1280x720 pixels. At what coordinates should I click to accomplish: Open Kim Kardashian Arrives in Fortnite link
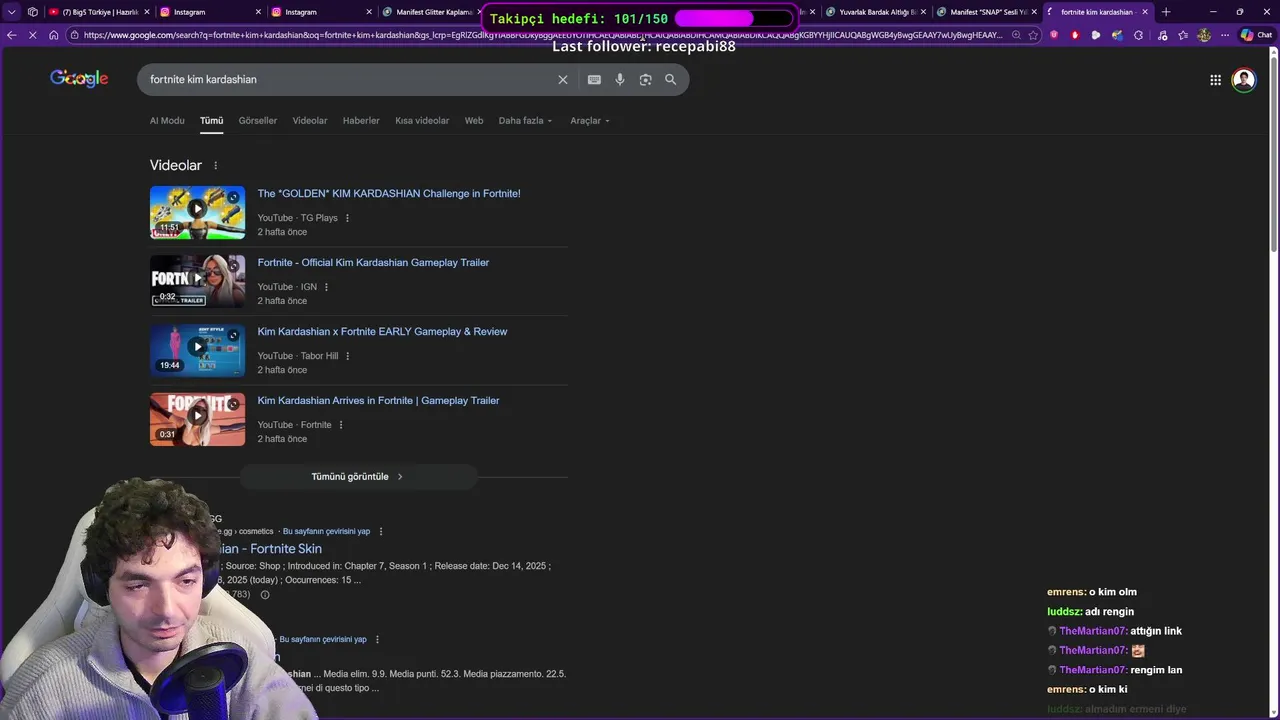click(x=378, y=401)
